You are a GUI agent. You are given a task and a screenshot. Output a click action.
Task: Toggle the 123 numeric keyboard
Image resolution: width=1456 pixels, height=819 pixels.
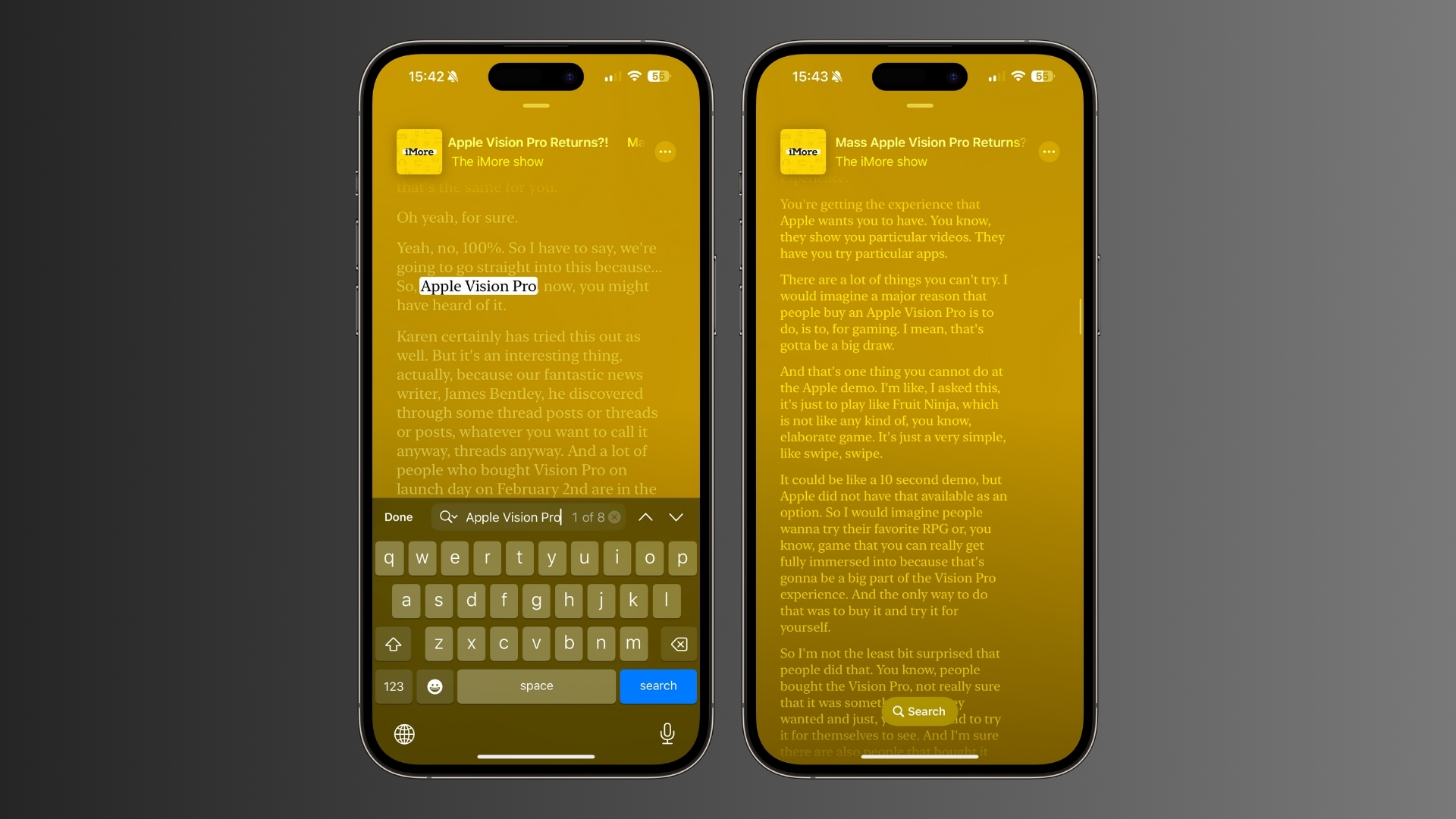(x=395, y=685)
